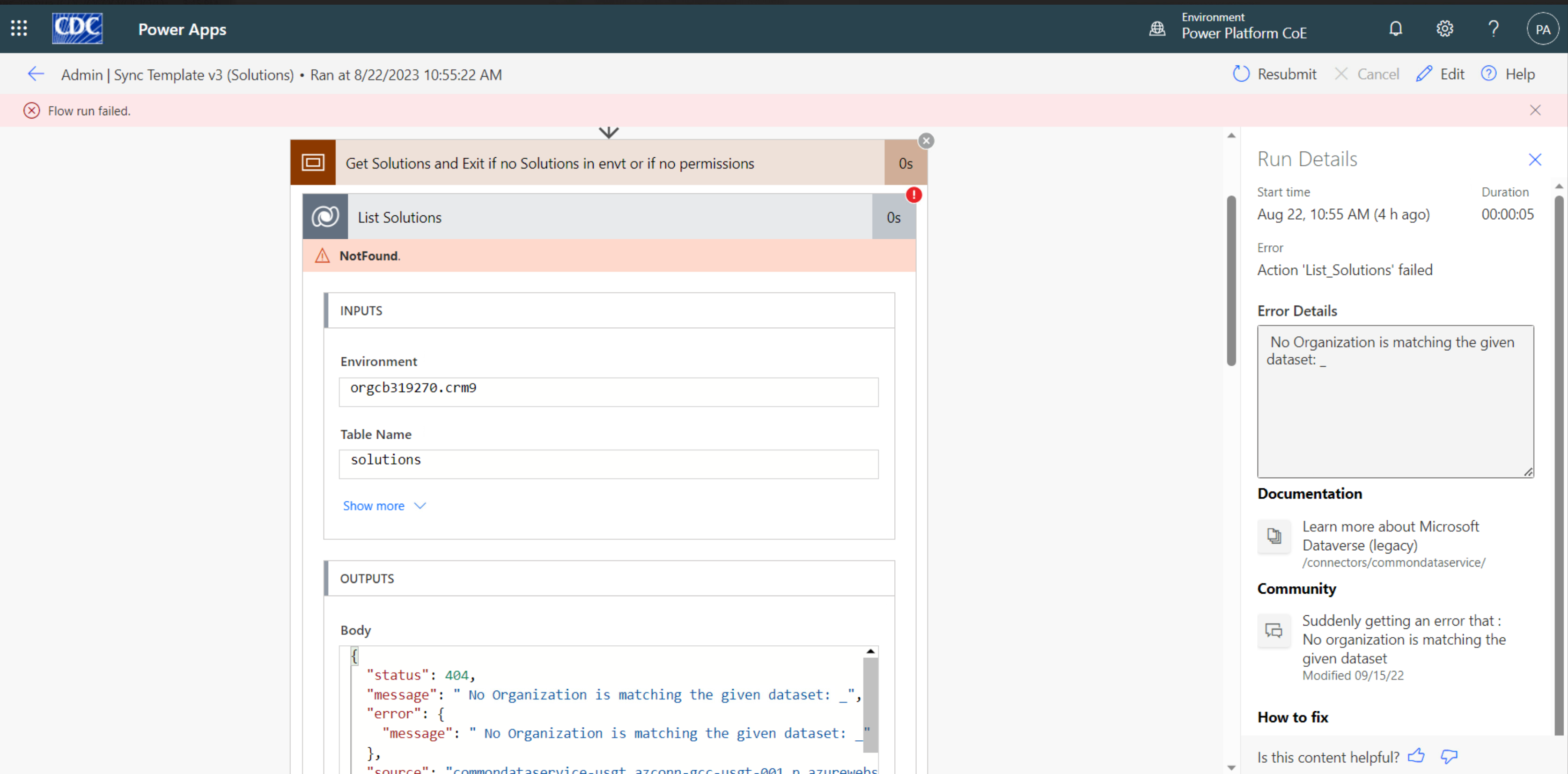Click the Dataverse connector icon on List Solutions

(x=325, y=216)
